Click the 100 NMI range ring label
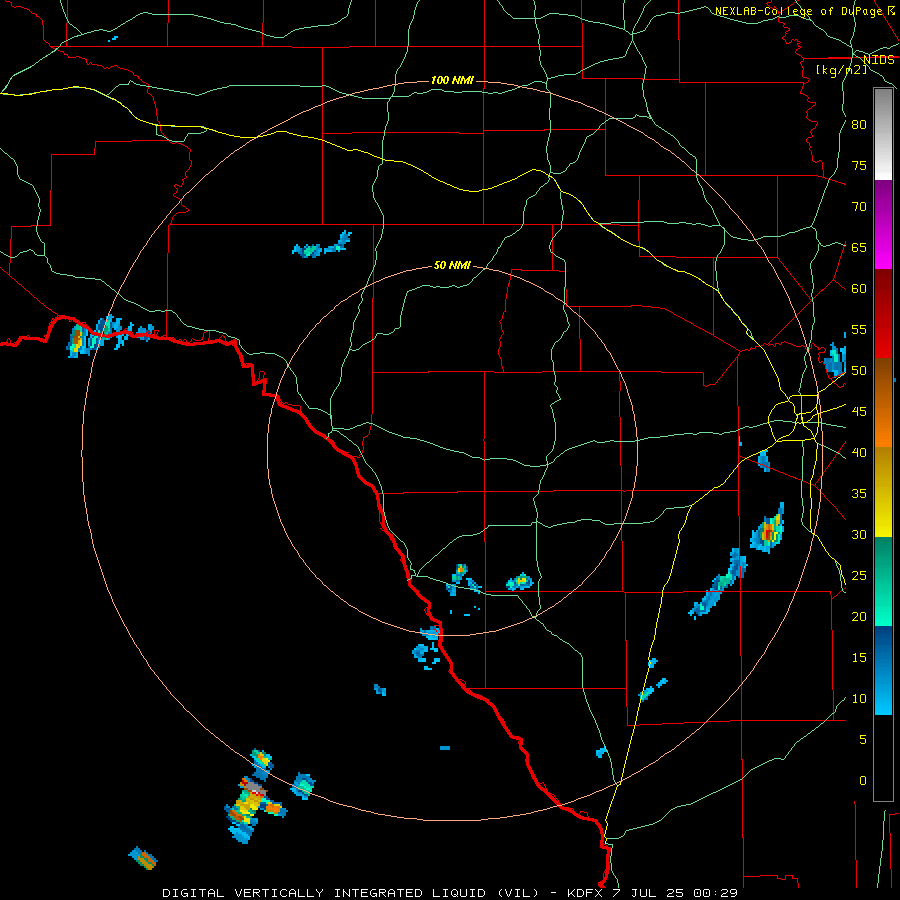Image resolution: width=900 pixels, height=900 pixels. coord(452,80)
